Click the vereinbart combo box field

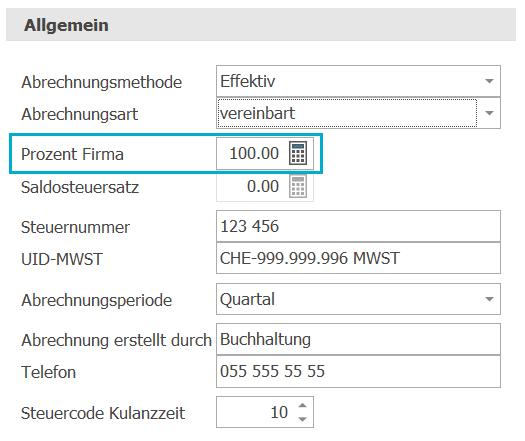point(358,113)
